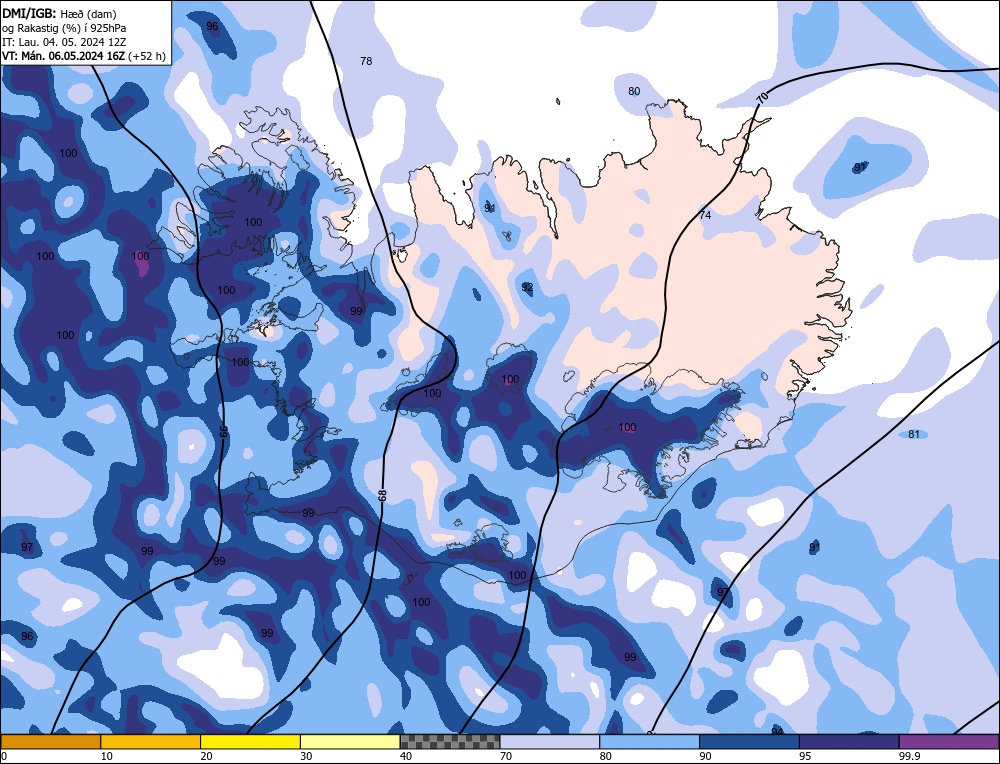The height and width of the screenshot is (764, 1000).
Task: Click the purple above-99.9 legend swatch
Action: pyautogui.click(x=949, y=742)
